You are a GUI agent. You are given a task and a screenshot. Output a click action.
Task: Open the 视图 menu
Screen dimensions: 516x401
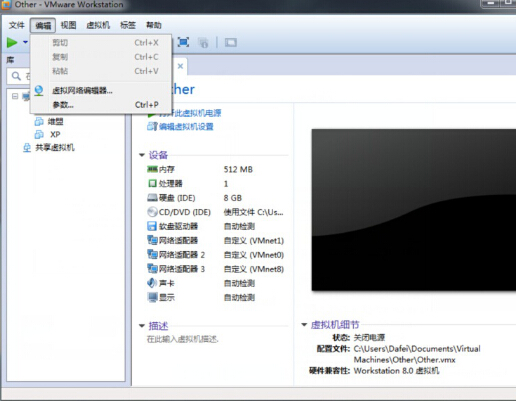pyautogui.click(x=68, y=25)
